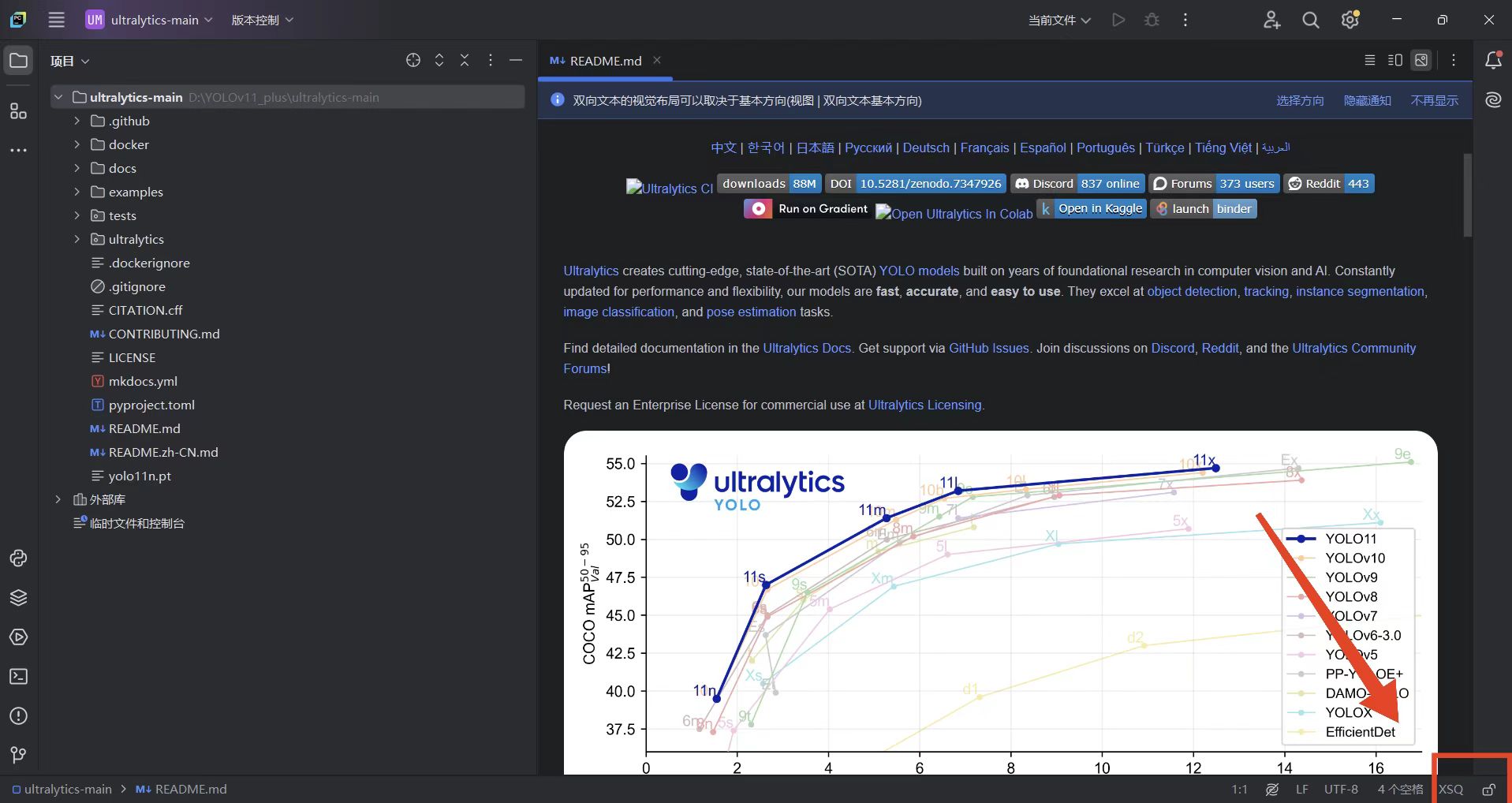Viewport: 1512px width, 803px height.
Task: Close the README.md tab
Action: 657,61
